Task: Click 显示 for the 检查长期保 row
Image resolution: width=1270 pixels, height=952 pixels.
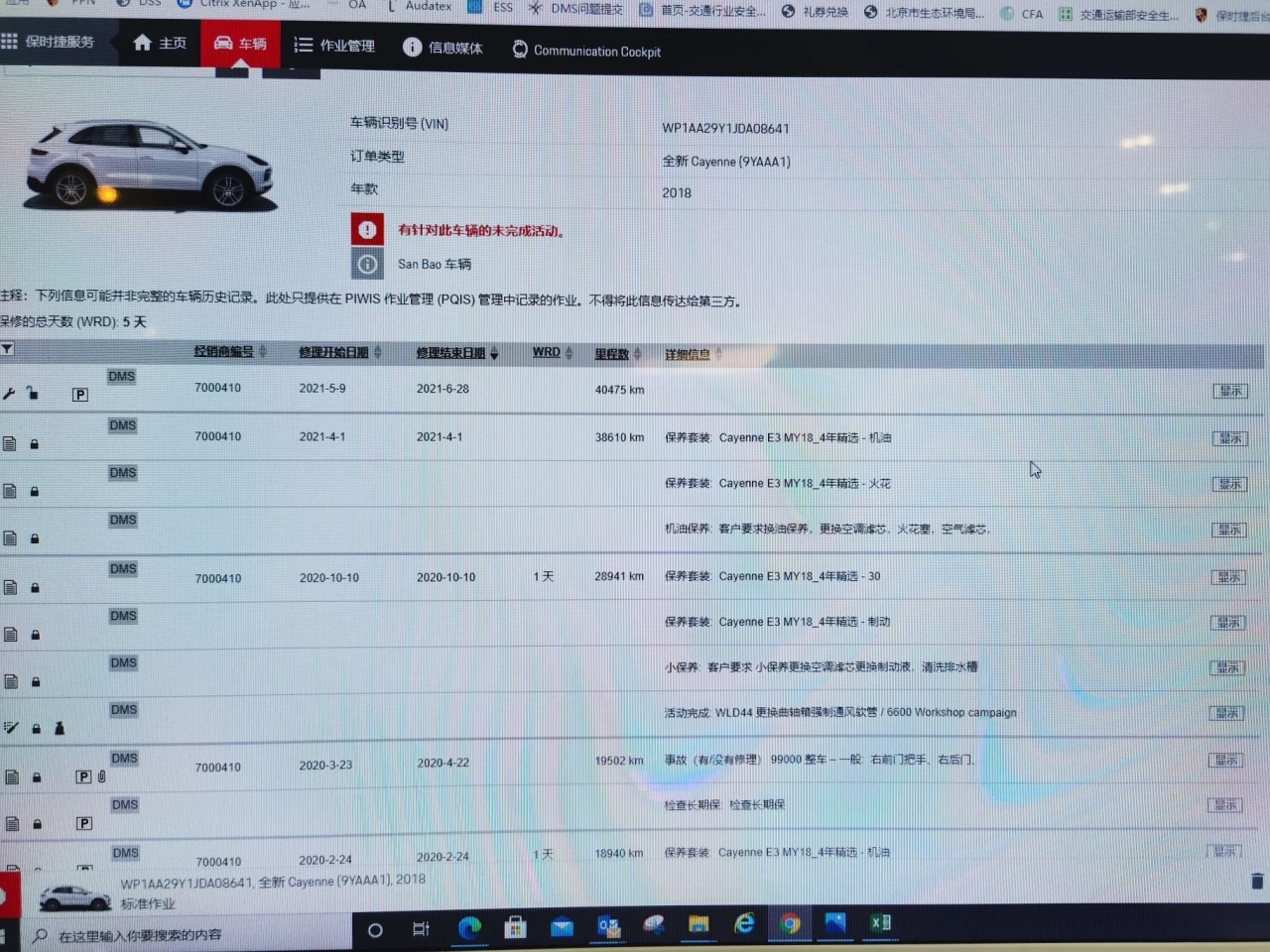Action: 1225,804
